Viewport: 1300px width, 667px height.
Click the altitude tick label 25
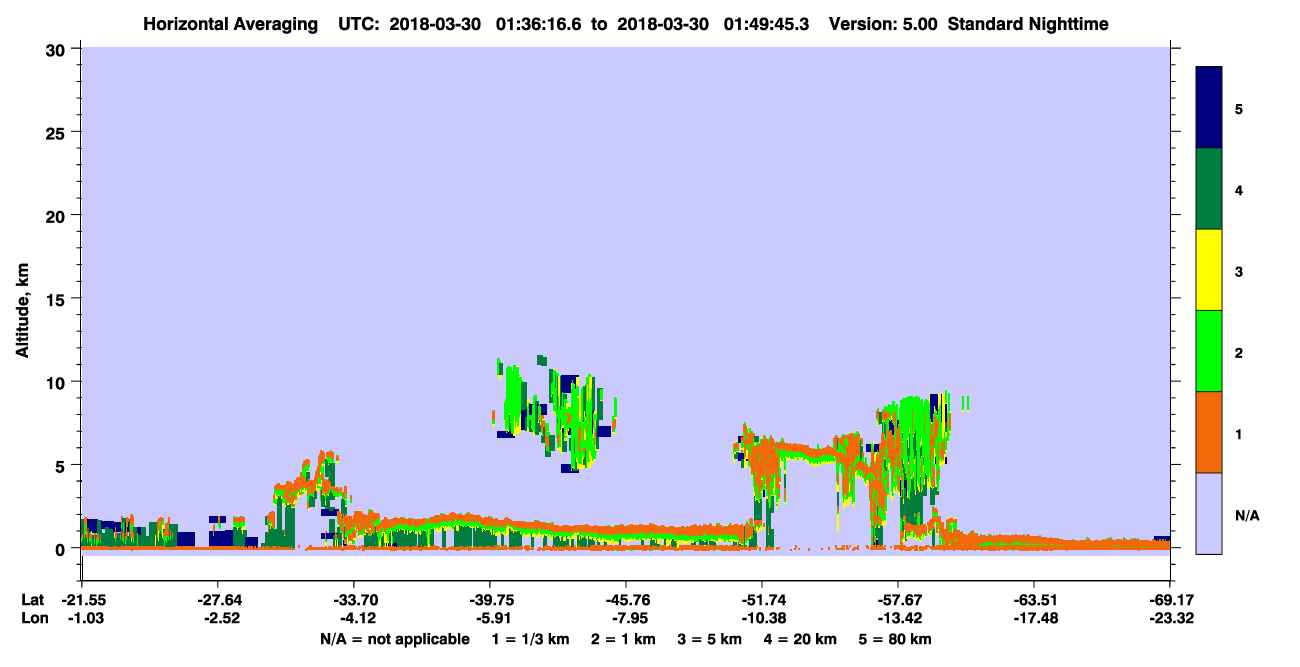click(58, 132)
